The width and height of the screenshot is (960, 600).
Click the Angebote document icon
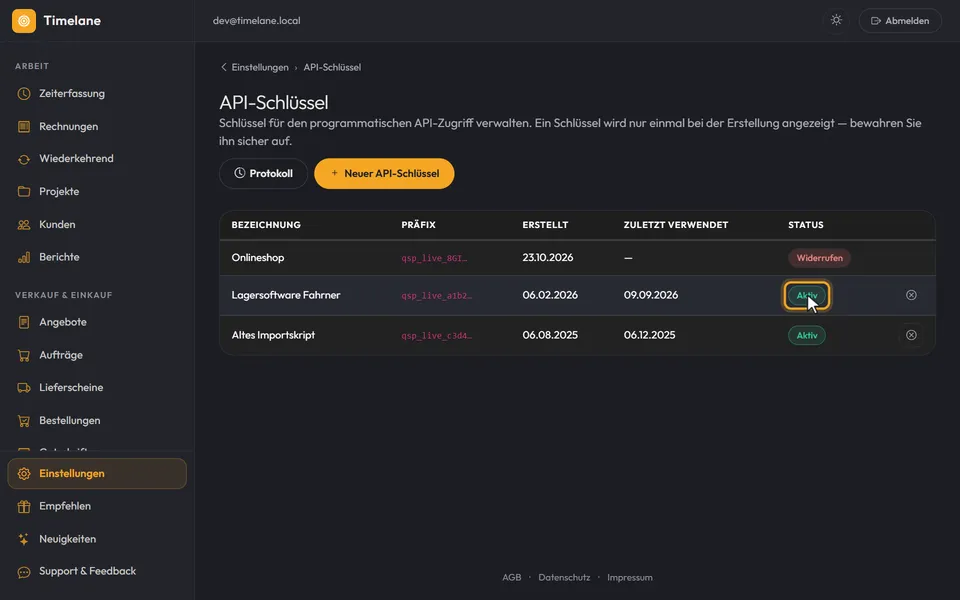point(24,322)
